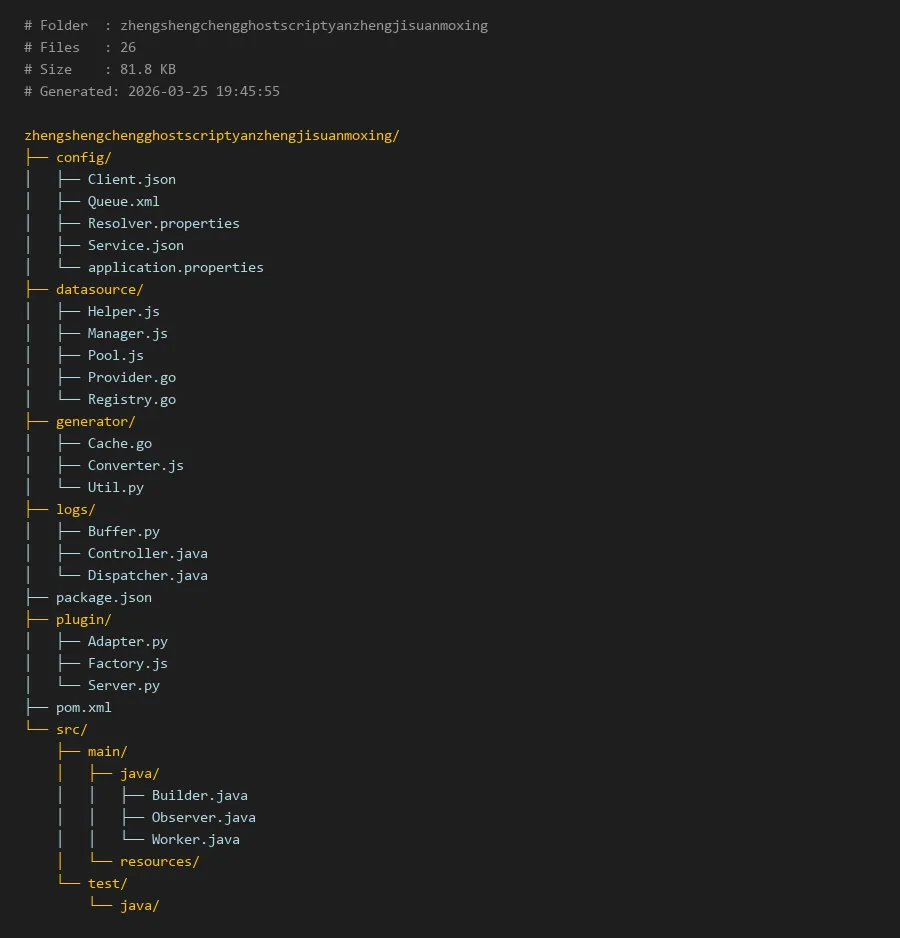Collapse the generator/ folder
900x938 pixels.
tap(95, 421)
